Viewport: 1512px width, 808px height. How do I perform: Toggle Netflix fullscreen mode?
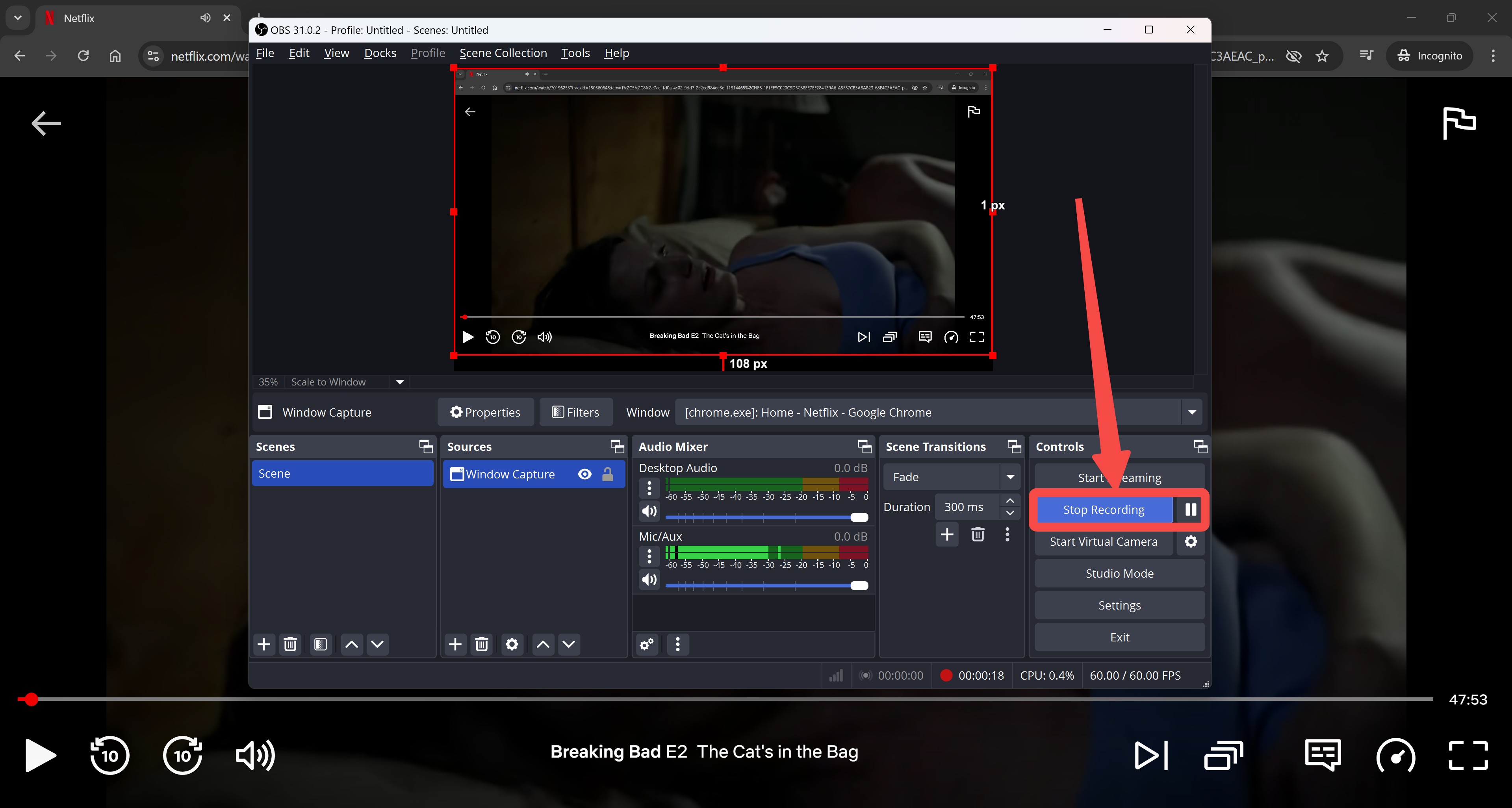[x=1468, y=755]
